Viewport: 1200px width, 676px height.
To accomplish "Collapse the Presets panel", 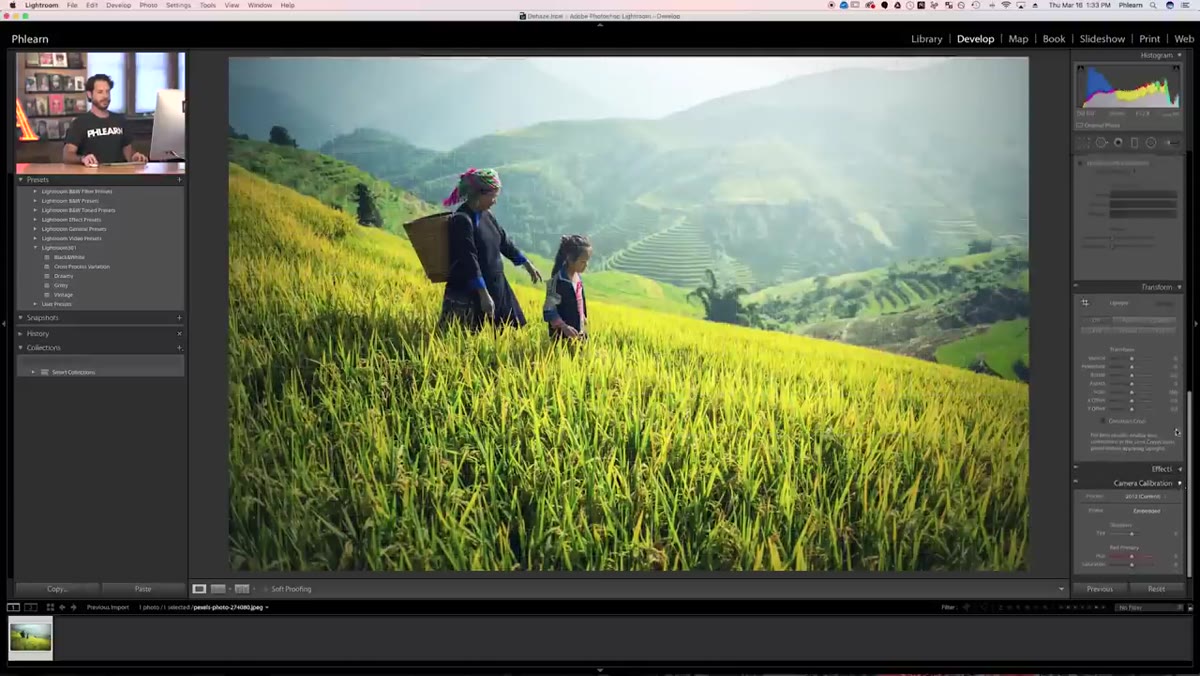I will [21, 180].
